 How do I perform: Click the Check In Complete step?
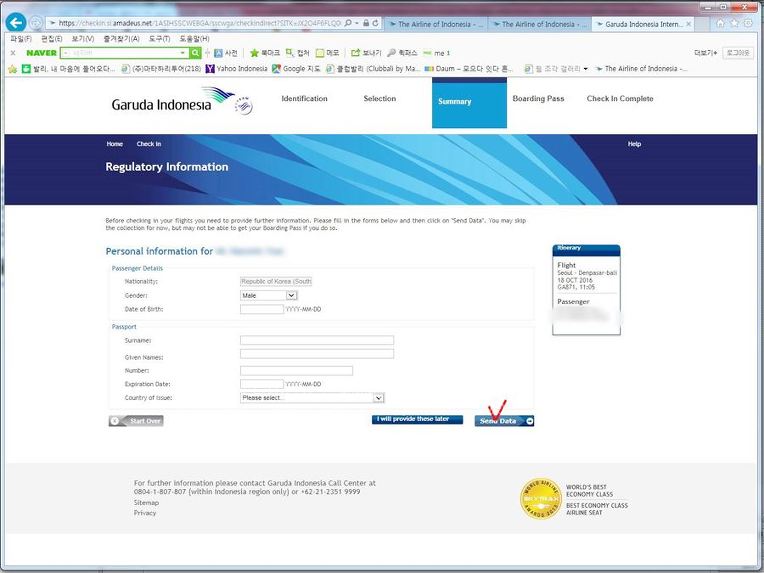pos(620,98)
